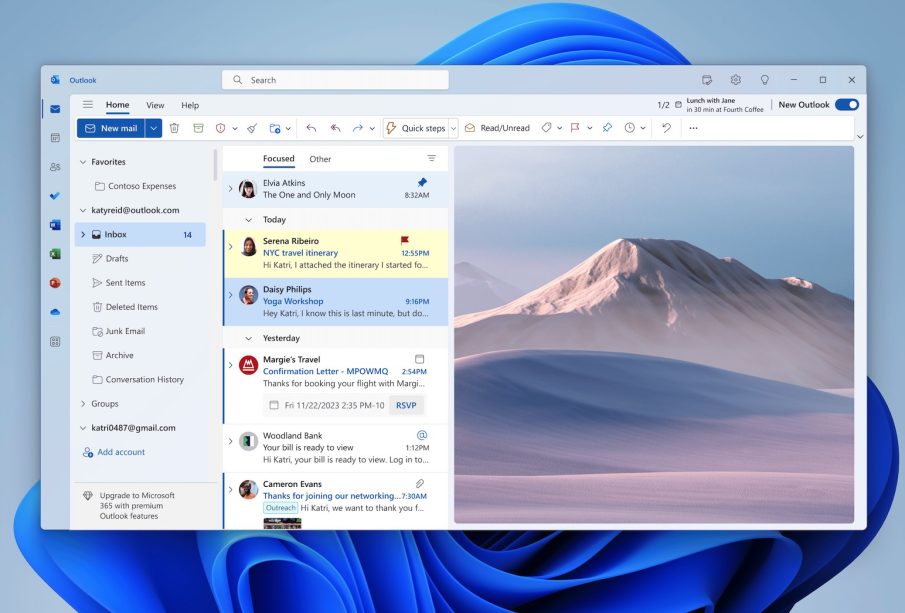Open the Move to dropdown arrow
905x613 pixels.
(x=288, y=129)
